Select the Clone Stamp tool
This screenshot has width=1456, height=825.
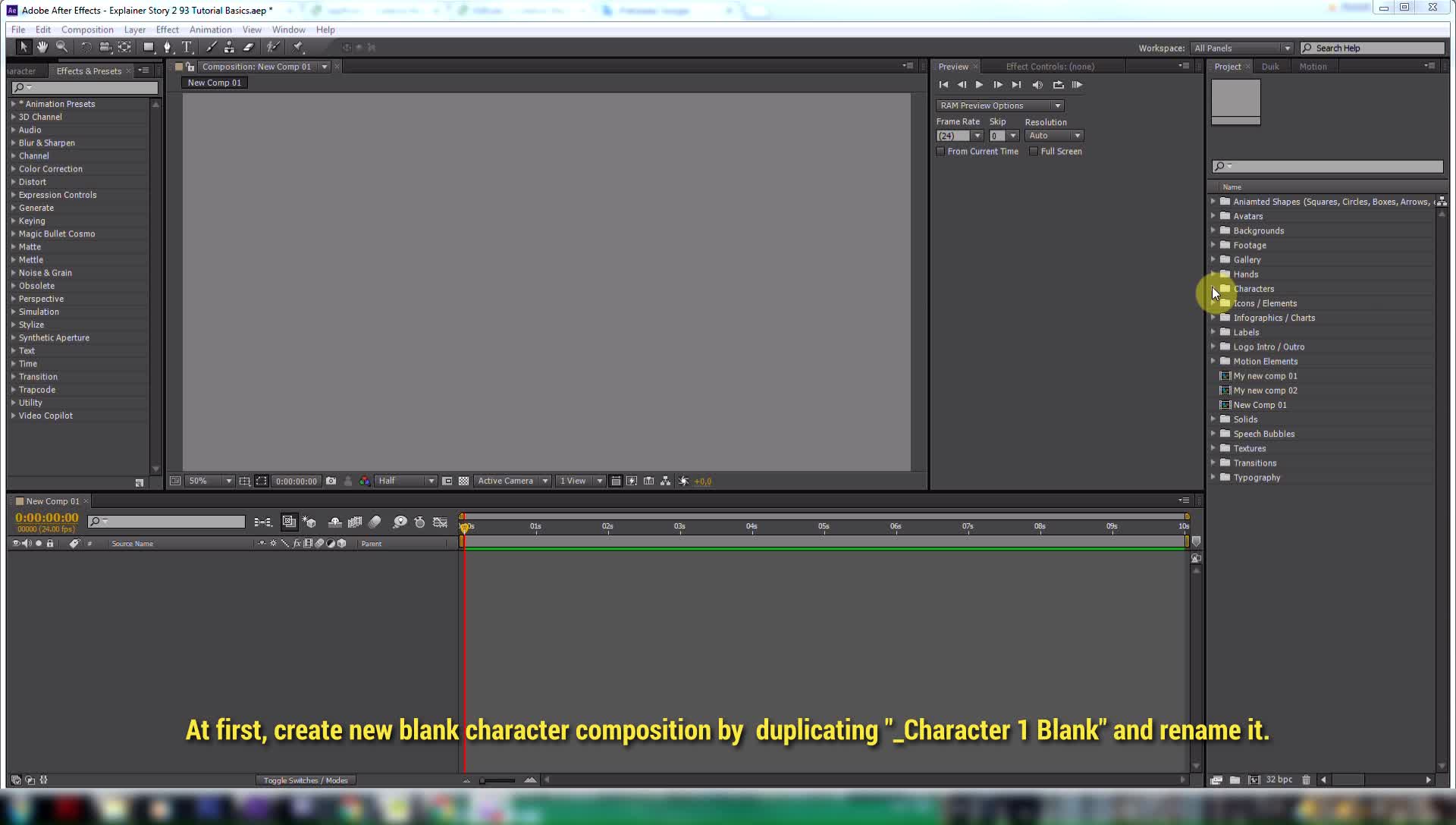pyautogui.click(x=229, y=47)
